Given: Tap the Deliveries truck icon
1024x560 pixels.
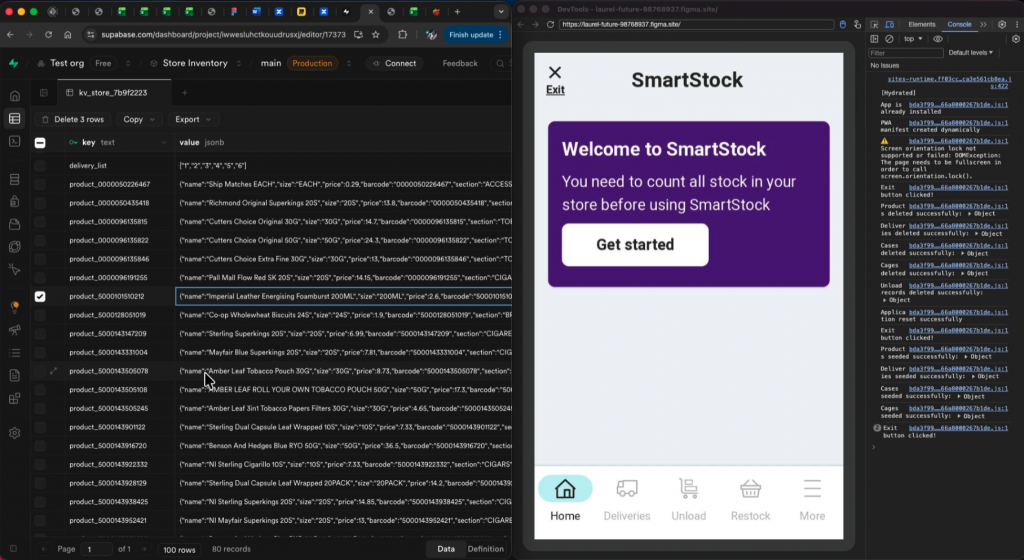Looking at the screenshot, I should point(627,489).
